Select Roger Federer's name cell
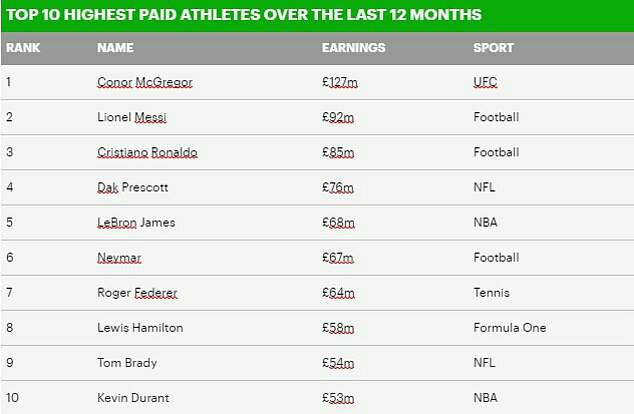Image resolution: width=634 pixels, height=414 pixels. click(x=137, y=293)
